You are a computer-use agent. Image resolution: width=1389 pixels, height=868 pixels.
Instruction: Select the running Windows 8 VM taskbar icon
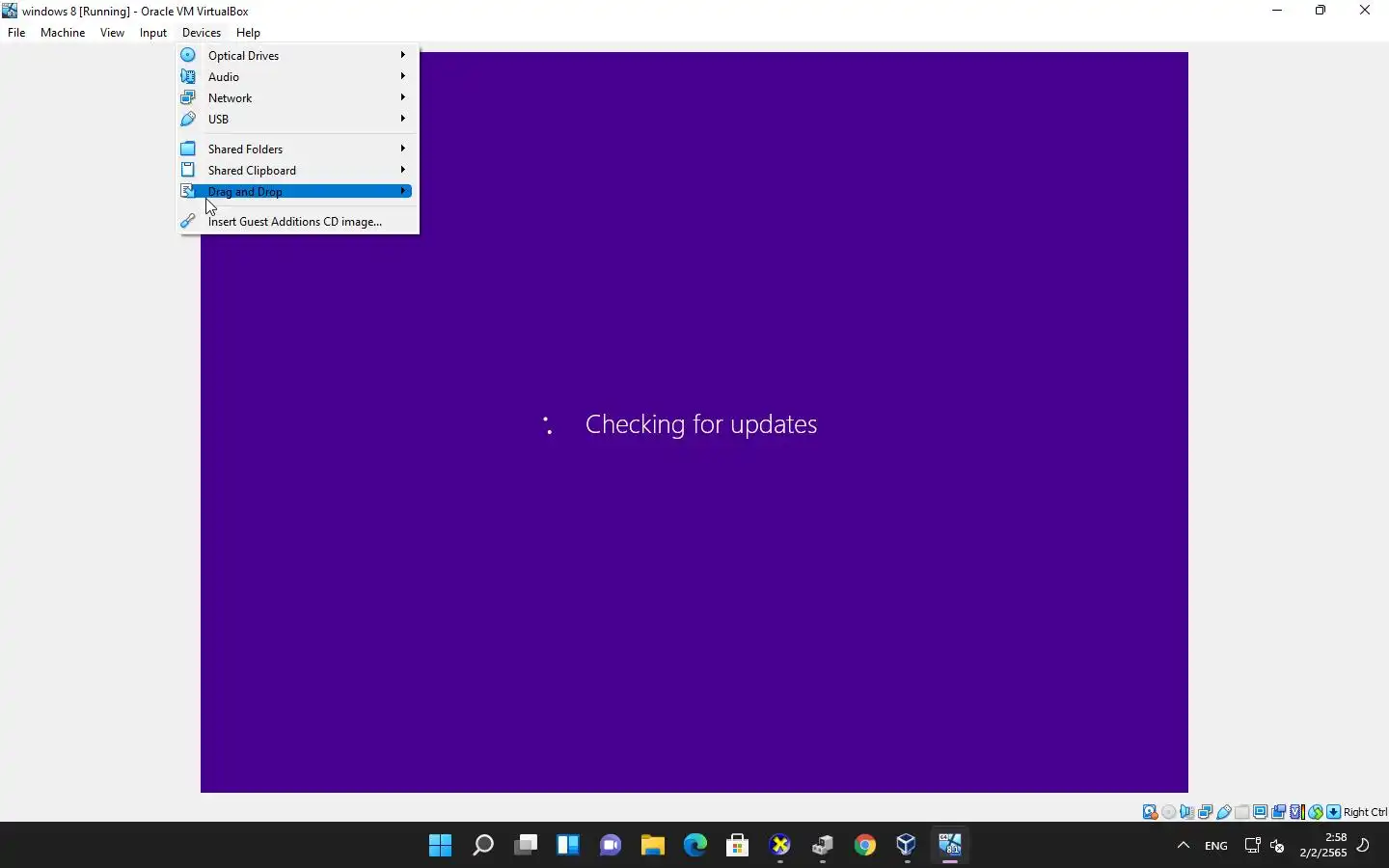pos(950,845)
